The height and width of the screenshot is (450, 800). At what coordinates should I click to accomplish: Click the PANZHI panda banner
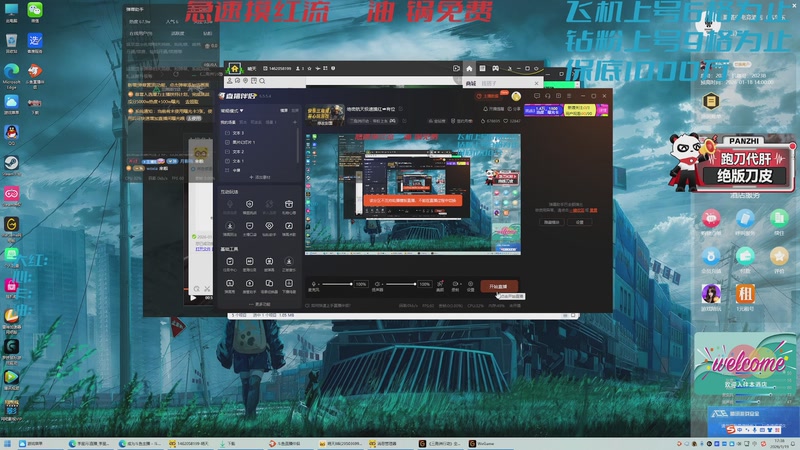732,163
